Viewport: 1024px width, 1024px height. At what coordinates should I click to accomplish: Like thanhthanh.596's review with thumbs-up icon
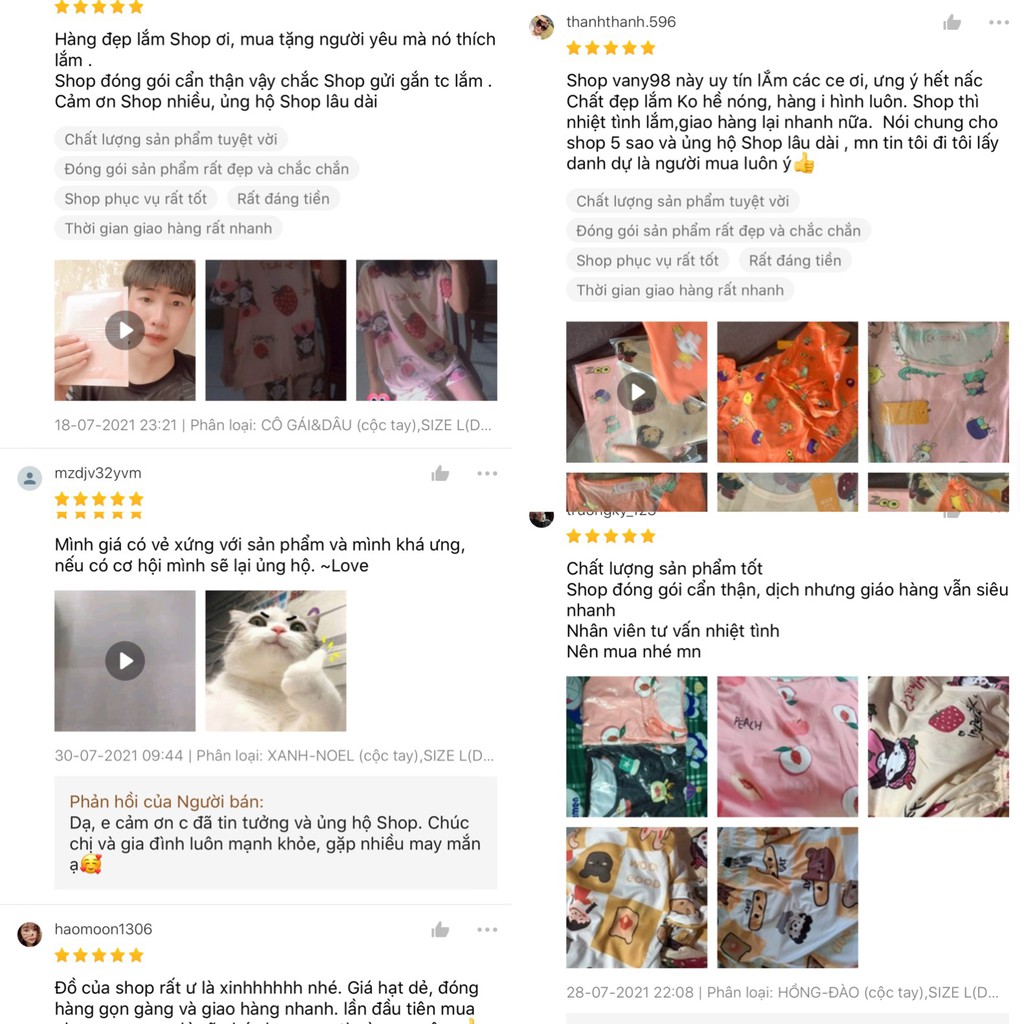[x=952, y=23]
